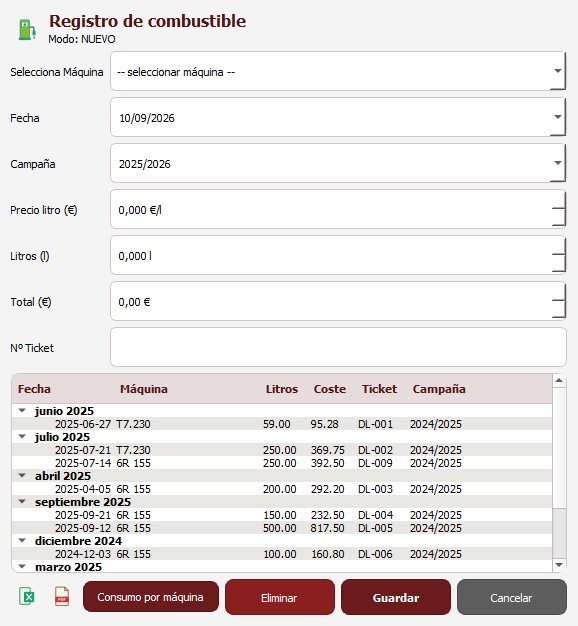Collapse the septiembre 2025 group
578x626 pixels.
point(22,501)
